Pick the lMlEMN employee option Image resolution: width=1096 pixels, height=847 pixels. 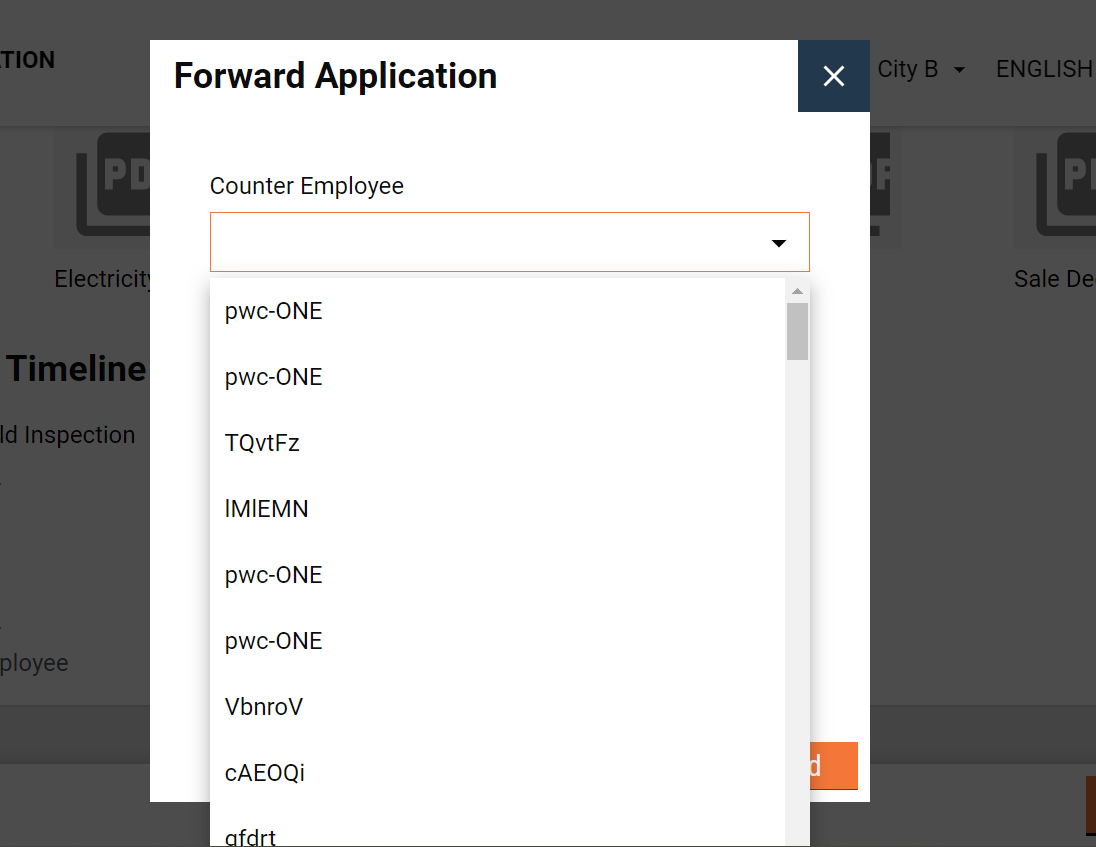tap(266, 509)
